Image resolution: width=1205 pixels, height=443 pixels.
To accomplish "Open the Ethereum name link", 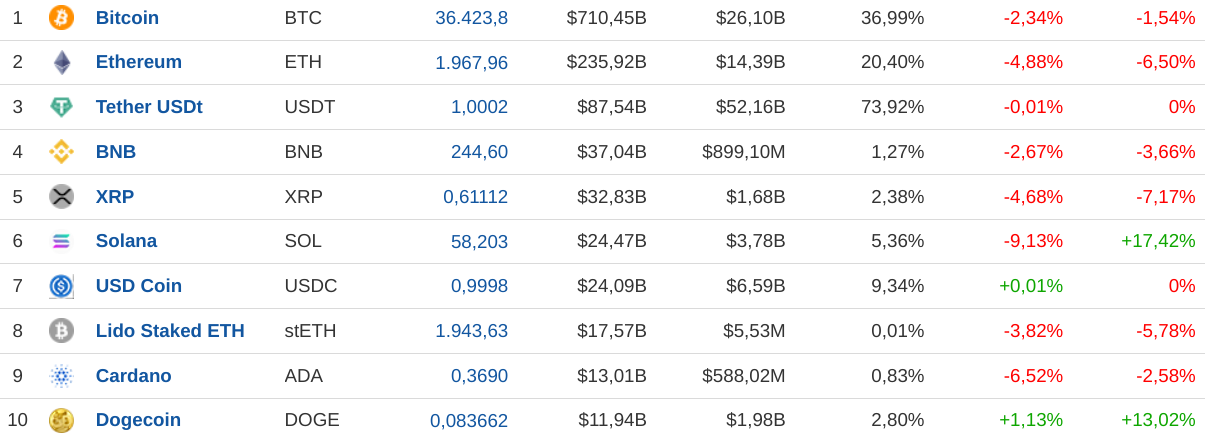I will (139, 62).
